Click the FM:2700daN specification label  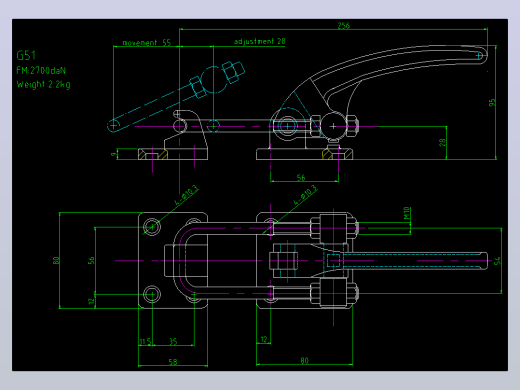[41, 71]
